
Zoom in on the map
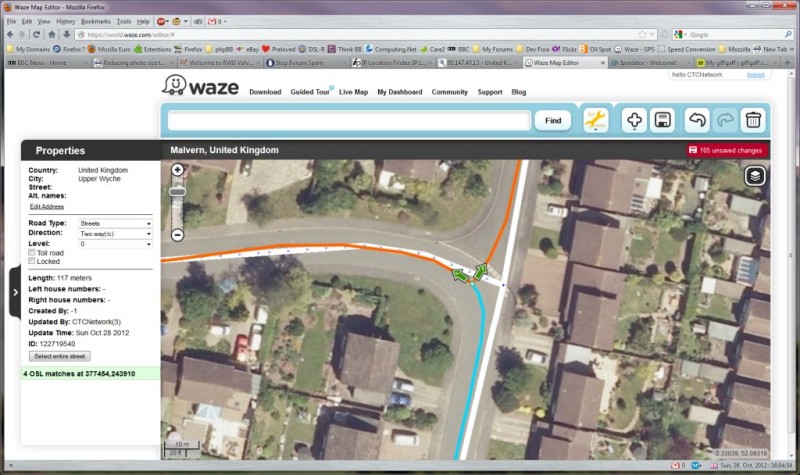178,170
